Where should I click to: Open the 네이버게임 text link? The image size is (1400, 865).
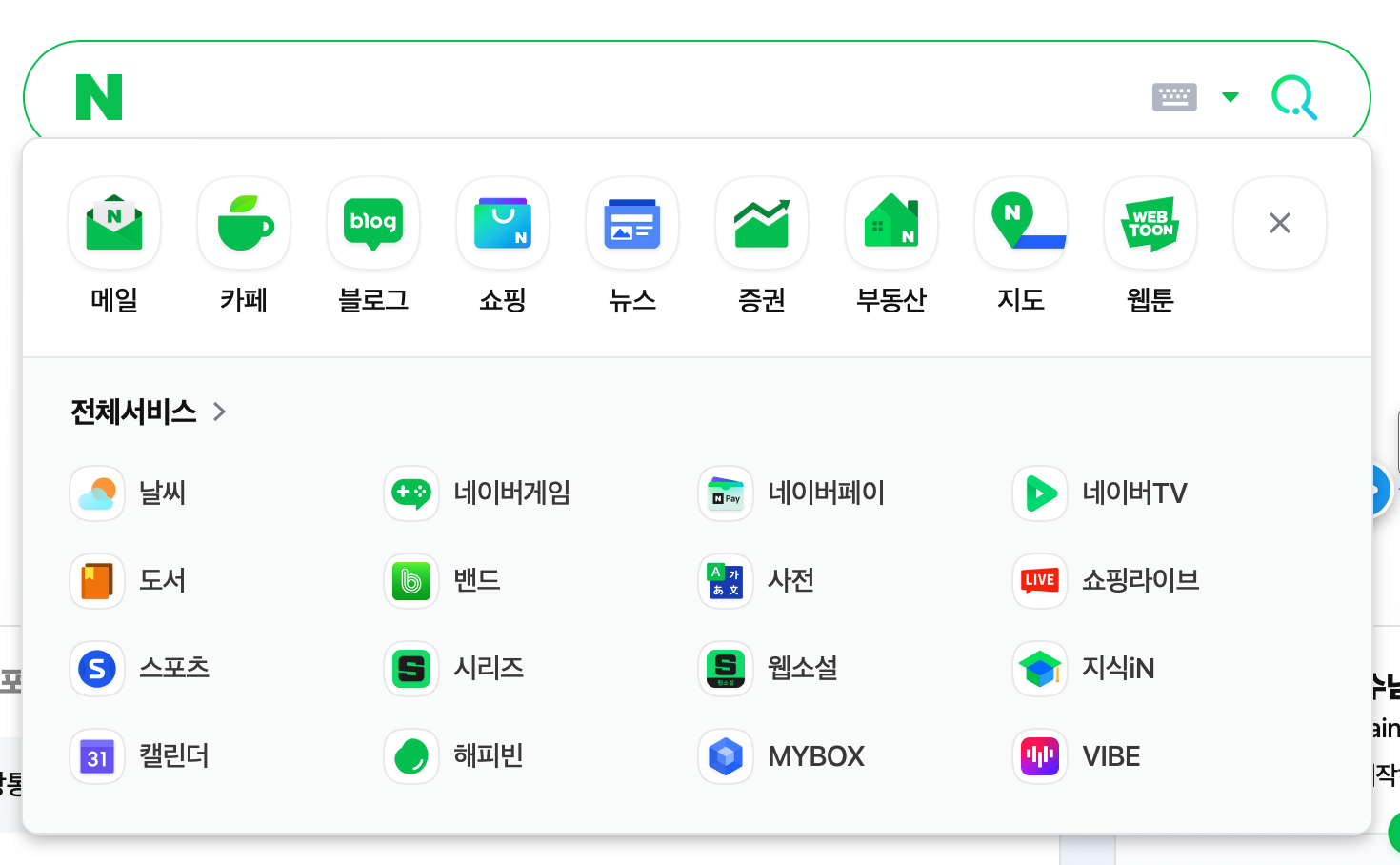point(511,493)
